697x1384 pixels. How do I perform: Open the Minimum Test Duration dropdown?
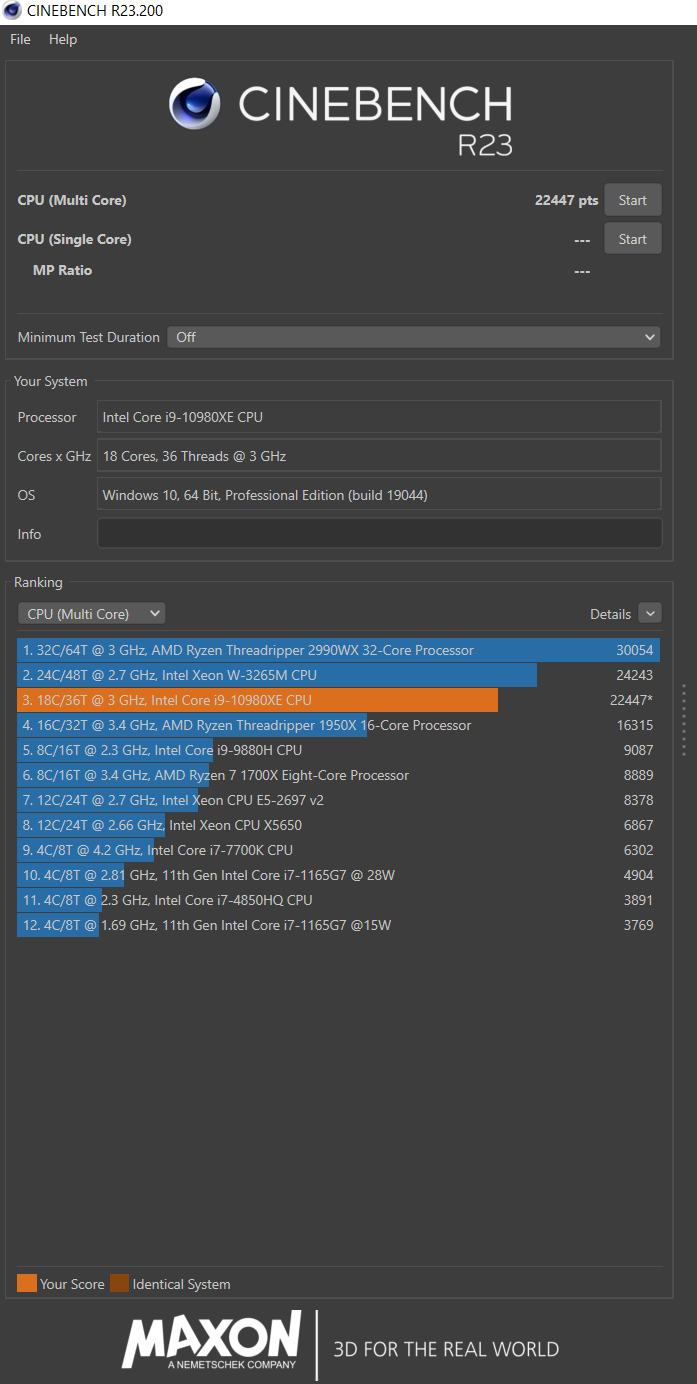click(x=414, y=337)
